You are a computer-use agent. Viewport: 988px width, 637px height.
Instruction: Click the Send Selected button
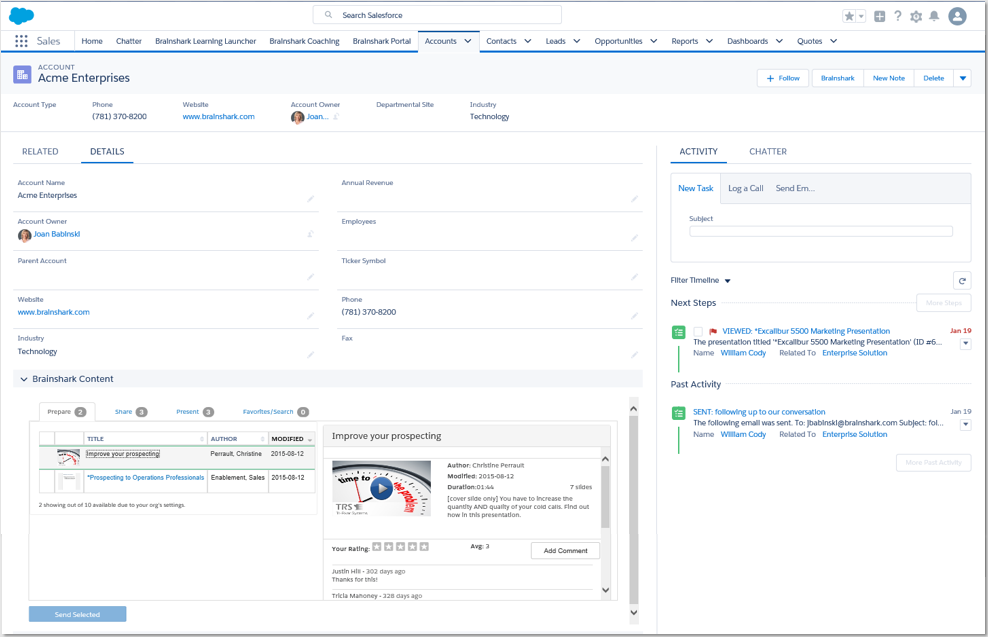78,614
